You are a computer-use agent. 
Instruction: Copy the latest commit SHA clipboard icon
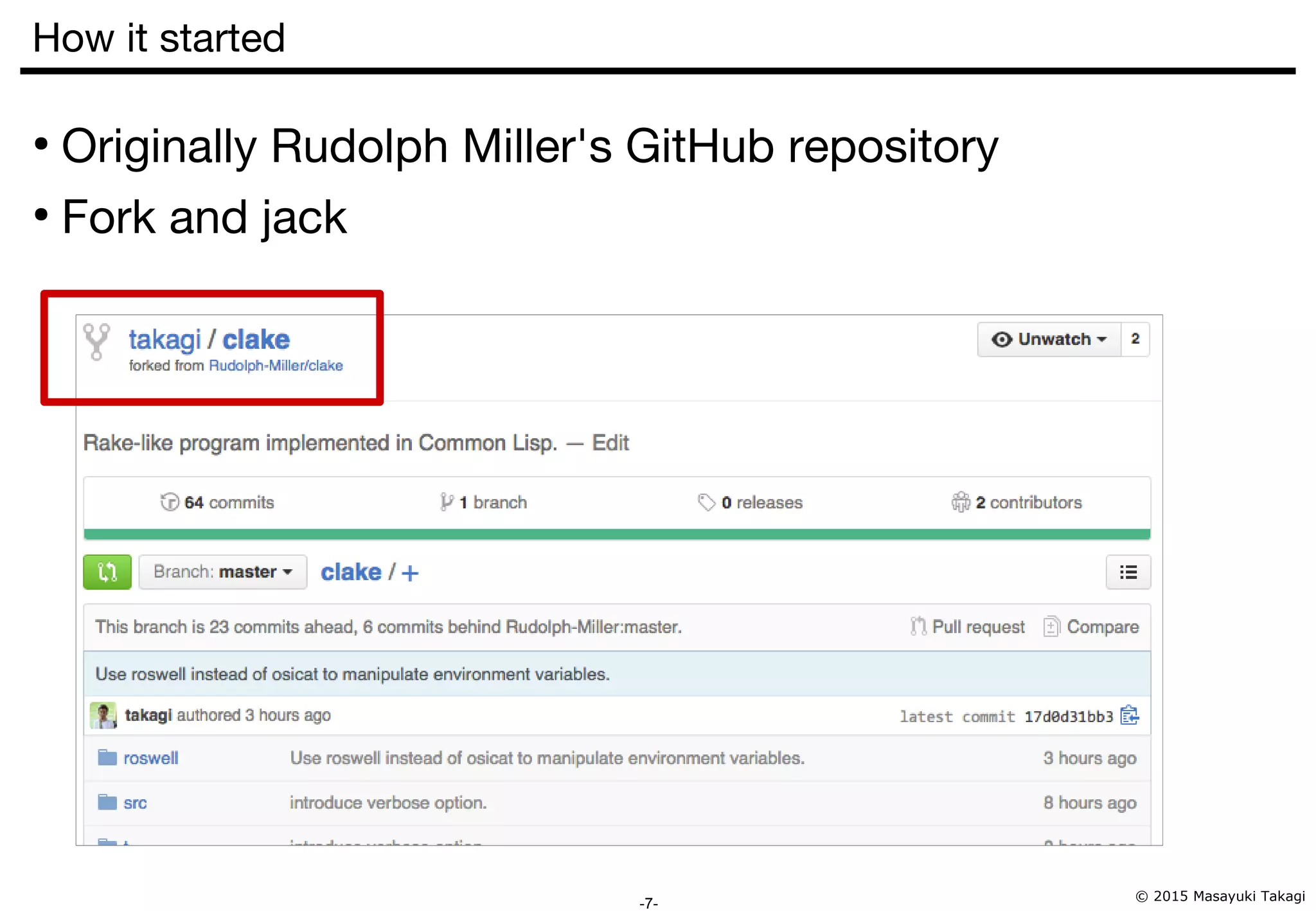click(x=1129, y=715)
